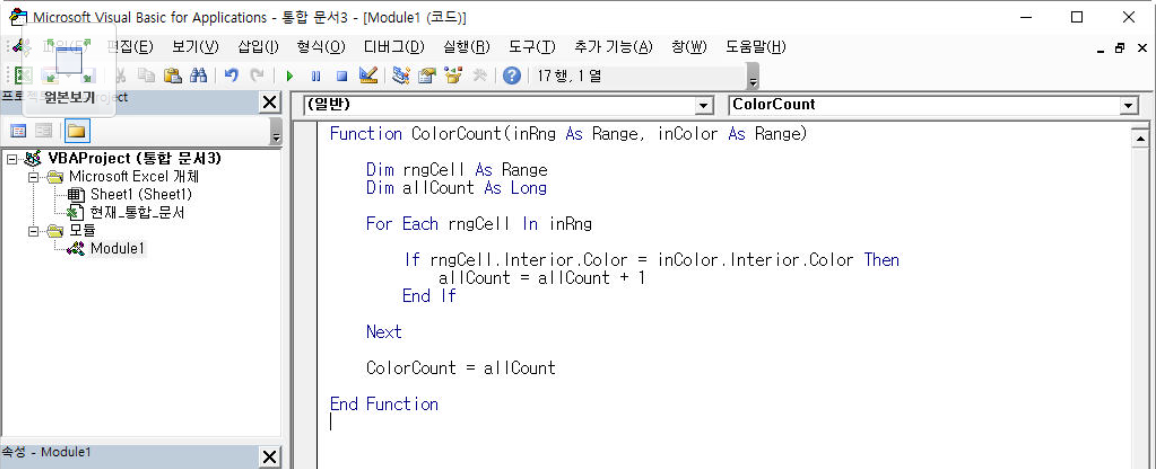The height and width of the screenshot is (469, 1156).
Task: Open the Properties Window icon
Action: pyautogui.click(x=427, y=75)
